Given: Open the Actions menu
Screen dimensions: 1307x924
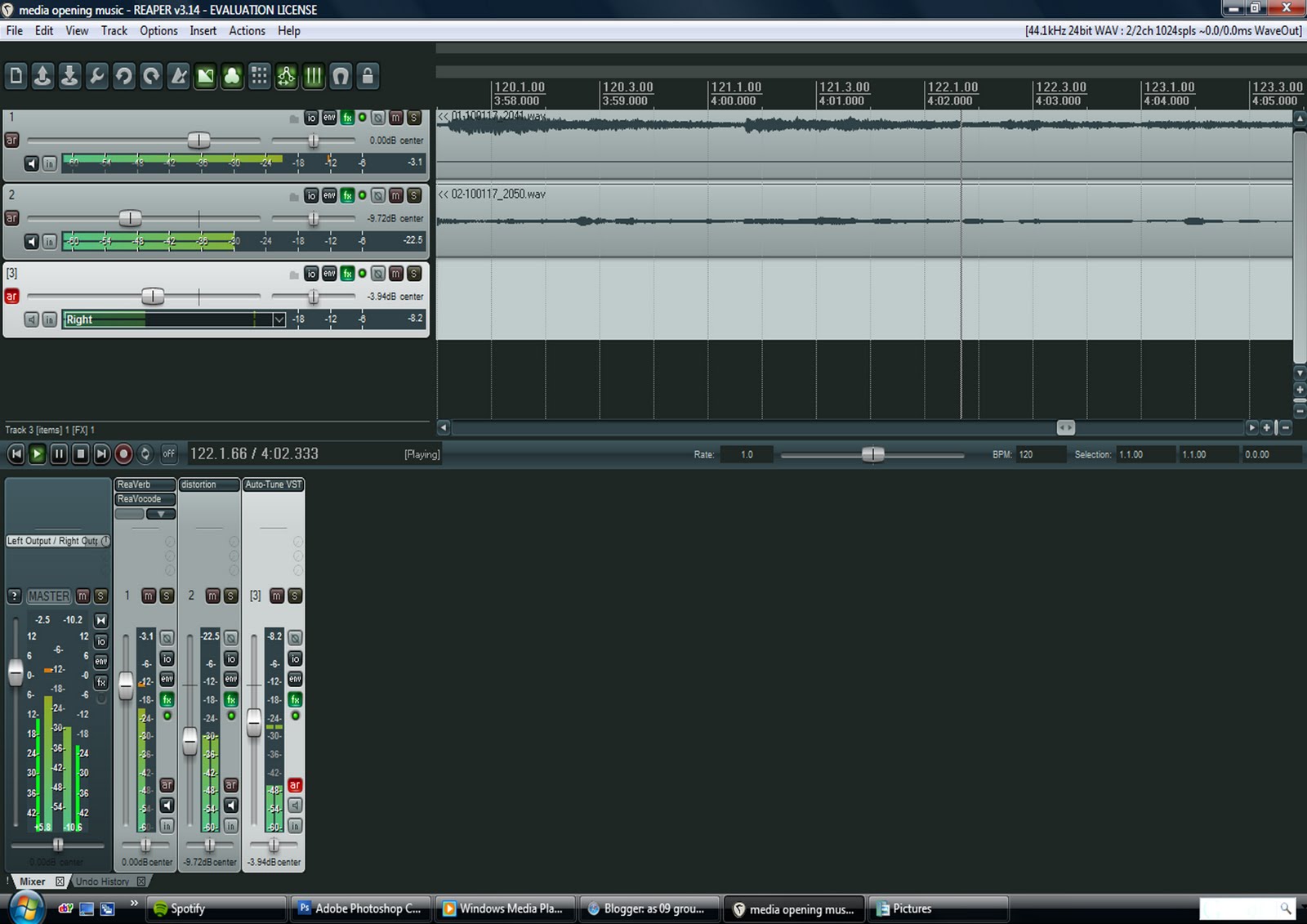Looking at the screenshot, I should tap(247, 31).
